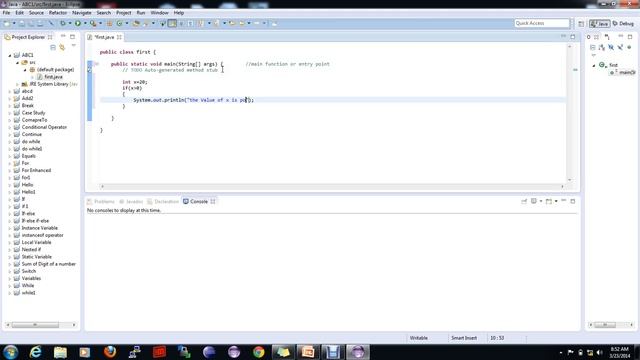Expand the Case Study project
The width and height of the screenshot is (640, 360).
10,113
